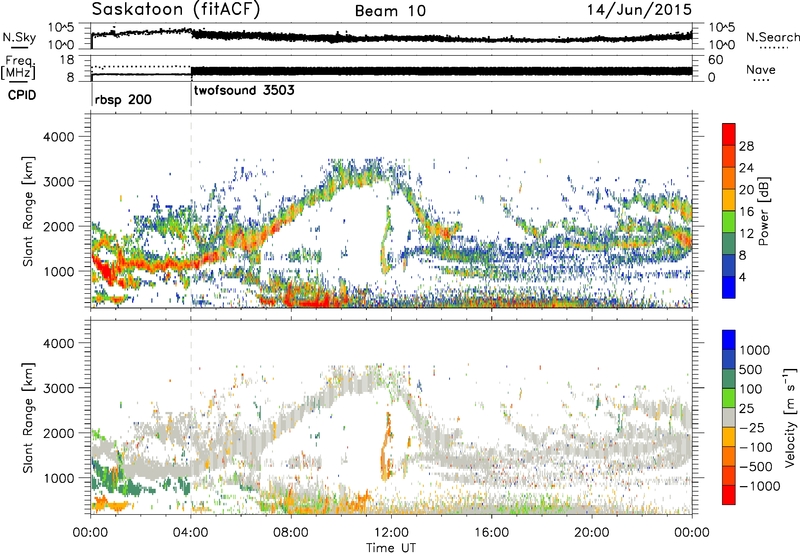Click the 'N.Sky' legend label
Image resolution: width=800 pixels, height=554 pixels.
point(19,37)
